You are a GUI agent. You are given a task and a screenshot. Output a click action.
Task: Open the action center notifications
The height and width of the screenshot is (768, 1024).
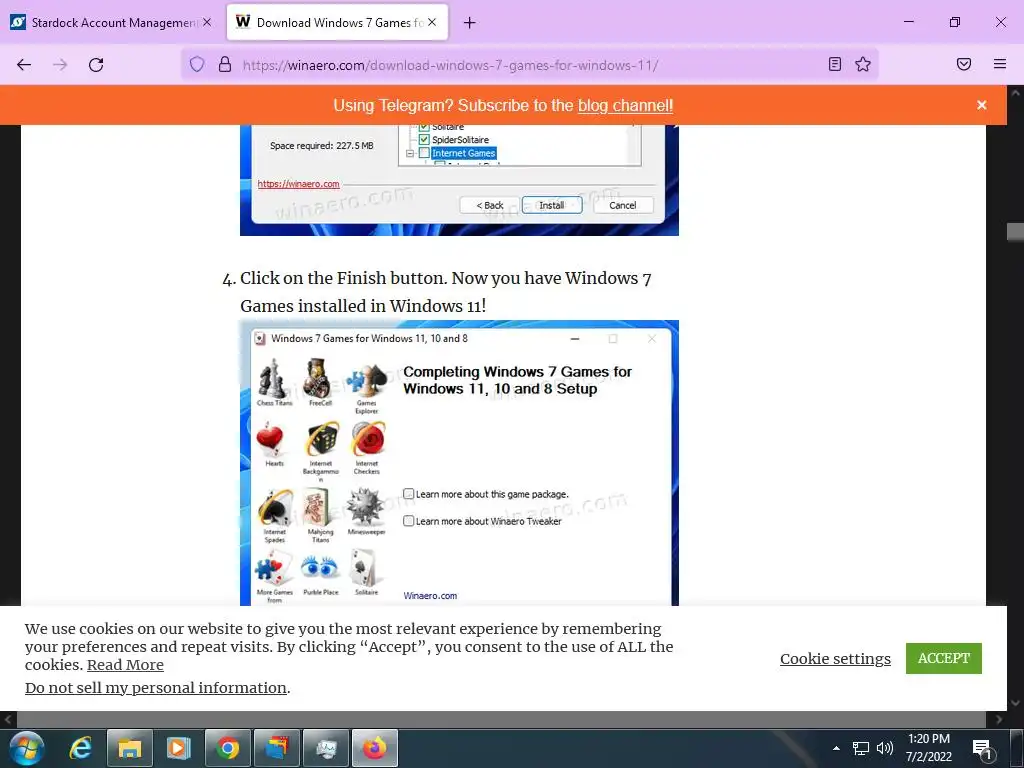coord(982,749)
